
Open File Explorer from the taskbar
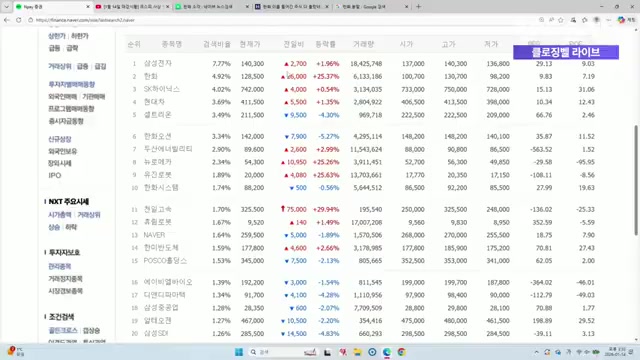(358, 352)
